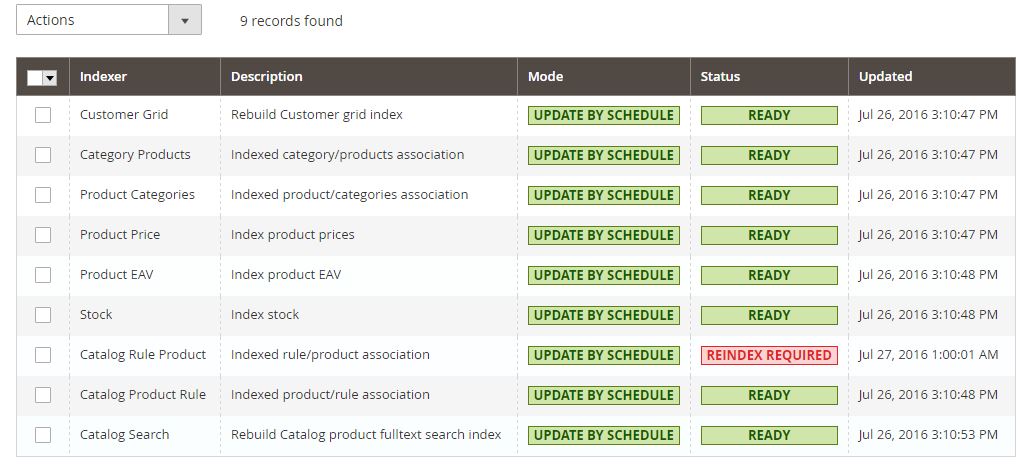This screenshot has width=1020, height=466.
Task: Check the Product Categories indexer checkbox
Action: (x=43, y=195)
